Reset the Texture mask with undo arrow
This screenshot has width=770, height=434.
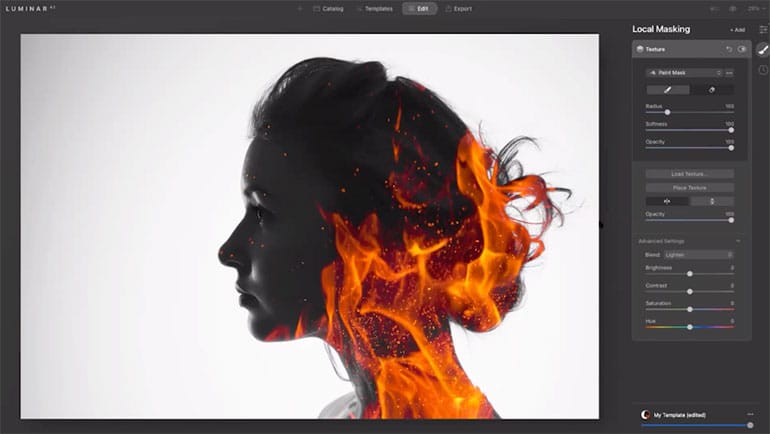(x=729, y=49)
